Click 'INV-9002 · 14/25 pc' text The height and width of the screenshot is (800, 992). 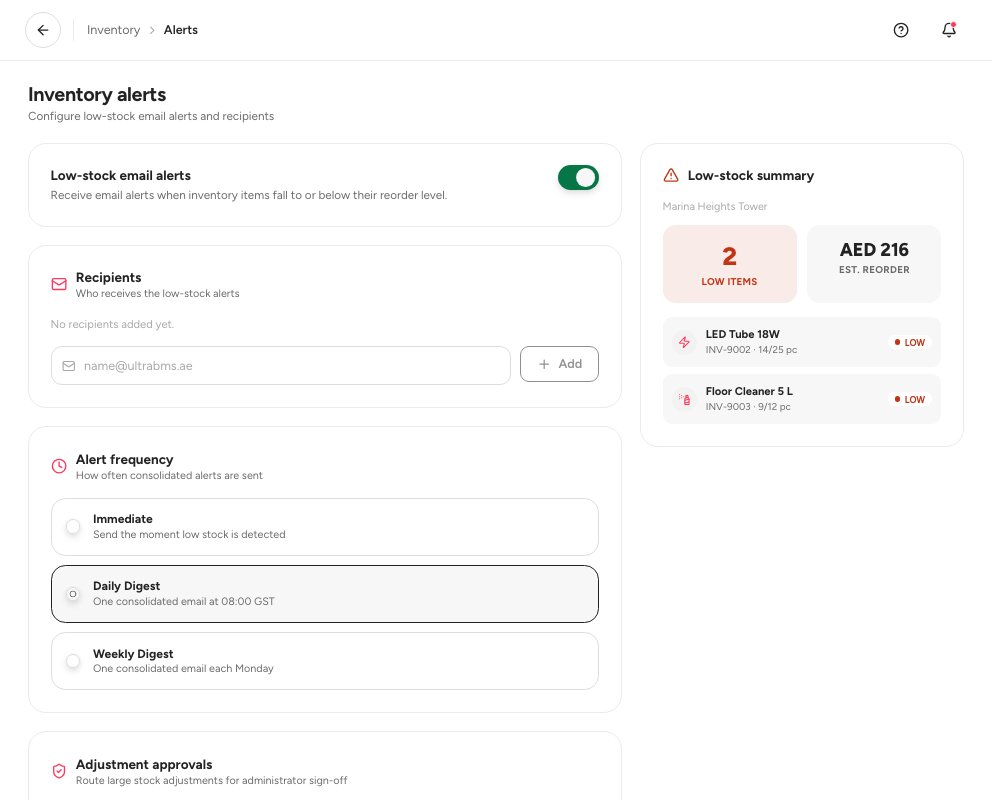point(751,350)
